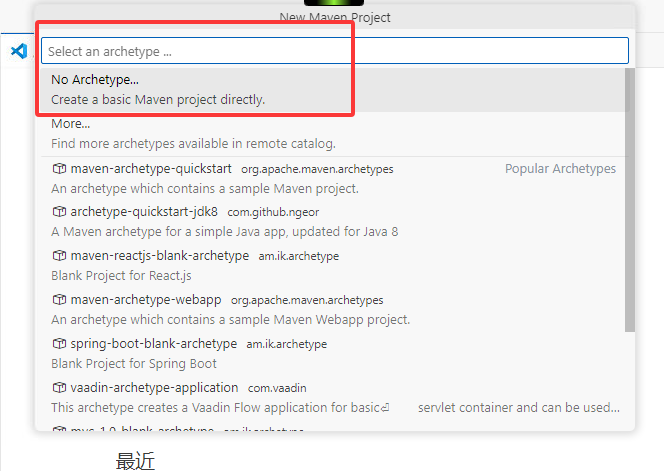Screen dimensions: 664x471
Task: Click the archetype list scrollbar thumb
Action: (x=630, y=200)
